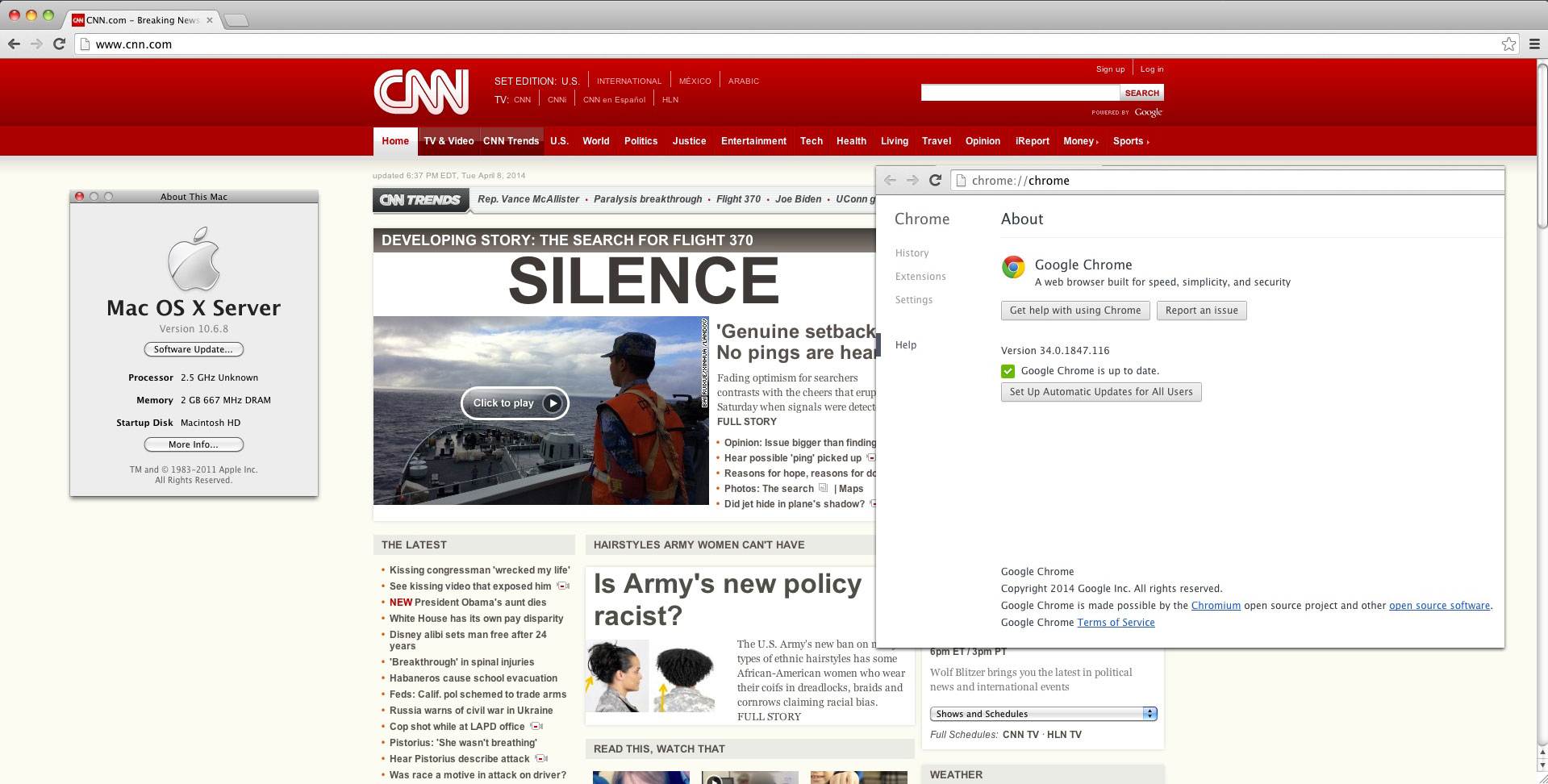Open the Tech section
The image size is (1548, 784).
click(x=812, y=141)
